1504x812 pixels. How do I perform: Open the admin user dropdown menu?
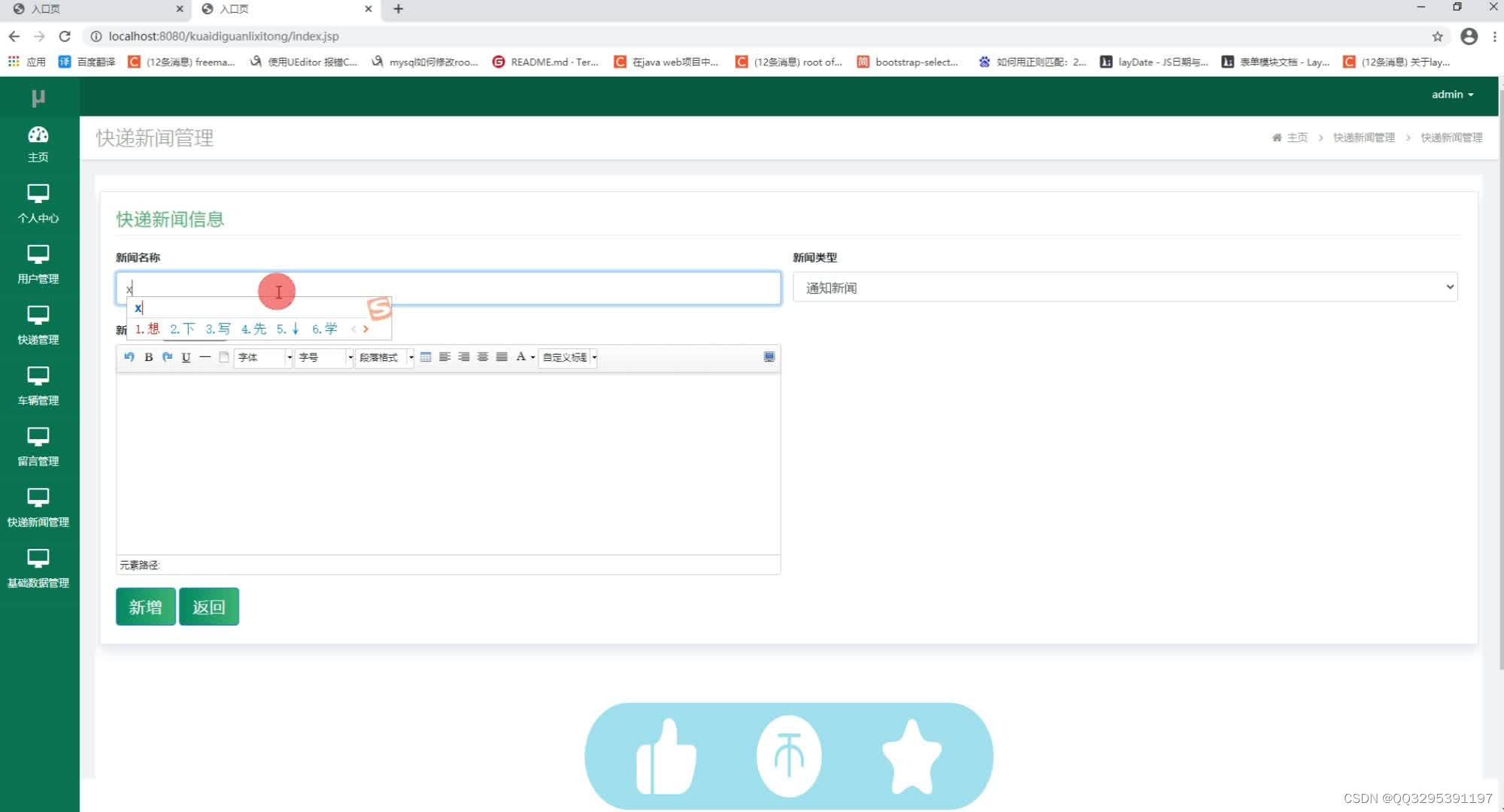coord(1452,95)
